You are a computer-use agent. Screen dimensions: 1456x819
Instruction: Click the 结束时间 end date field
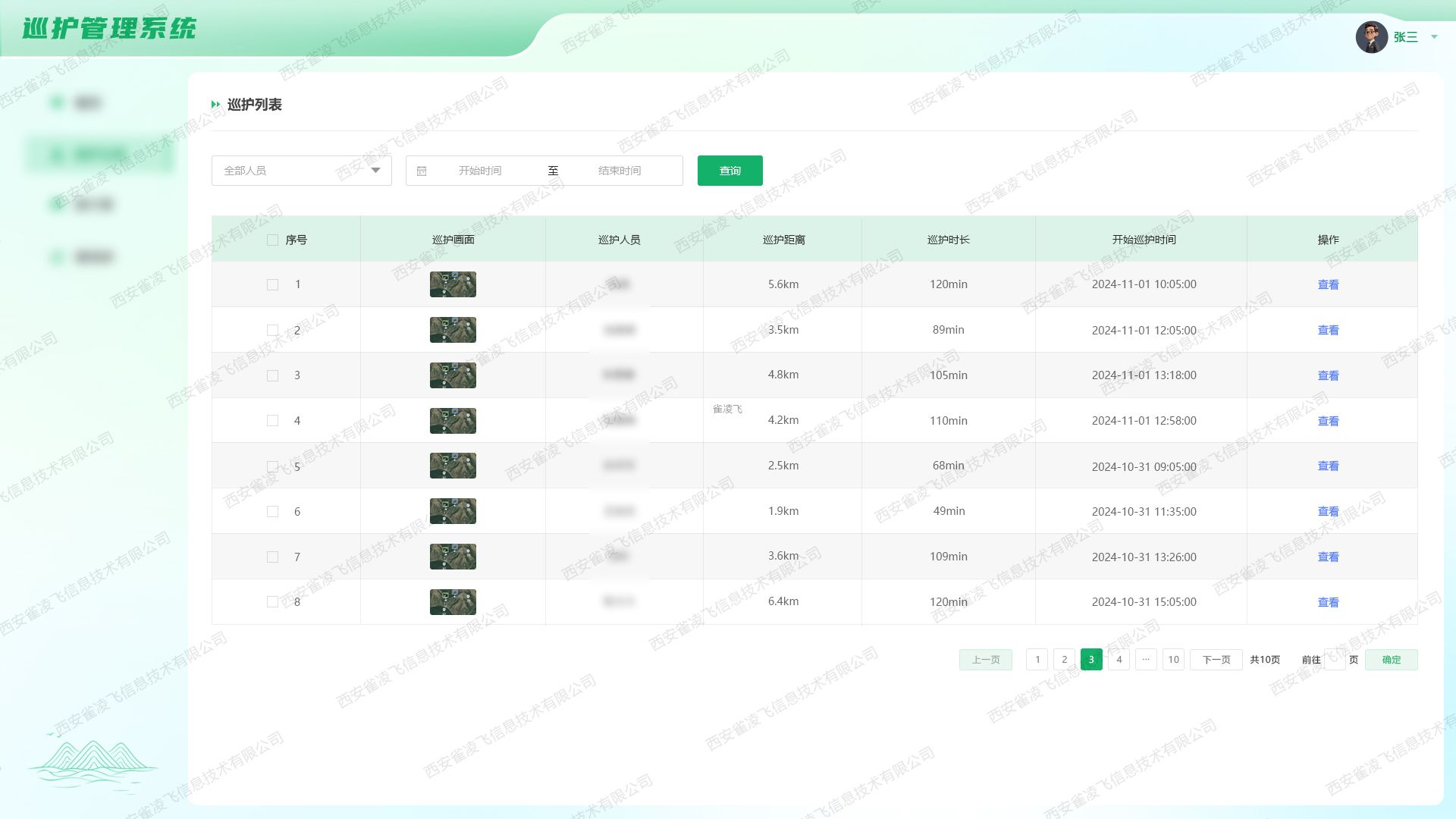pos(620,171)
